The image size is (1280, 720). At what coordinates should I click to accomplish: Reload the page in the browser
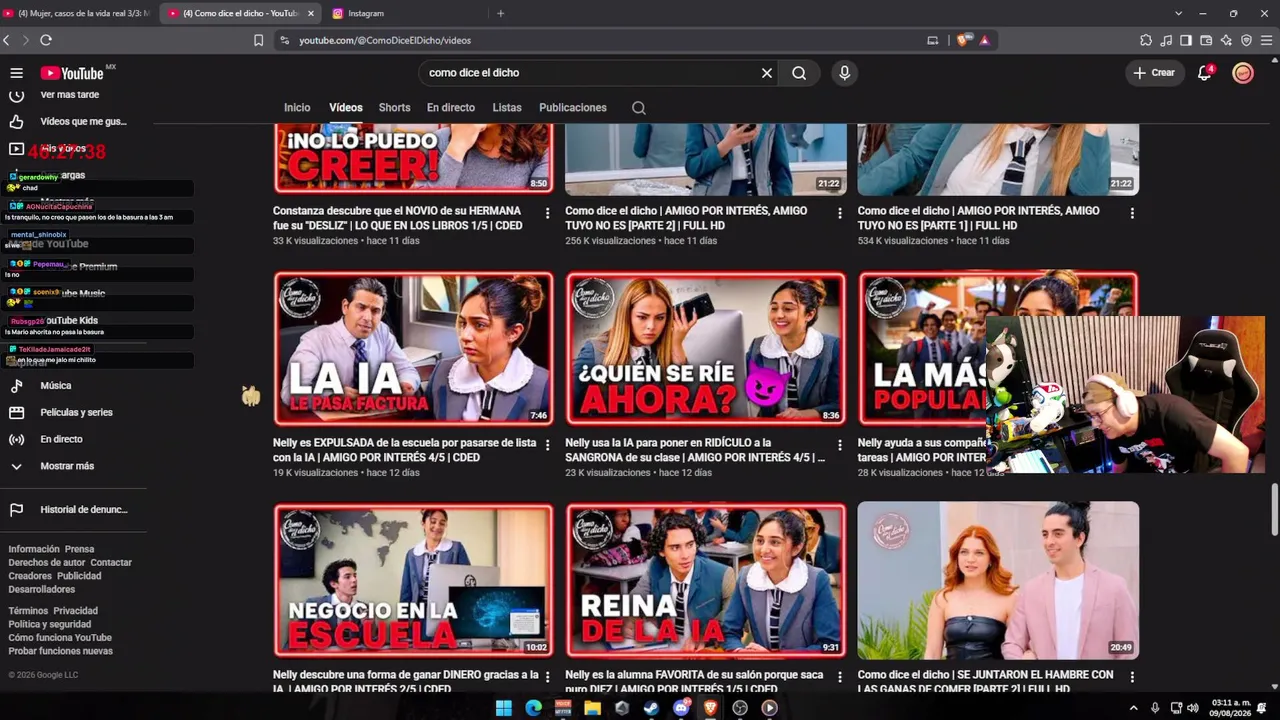pyautogui.click(x=46, y=40)
